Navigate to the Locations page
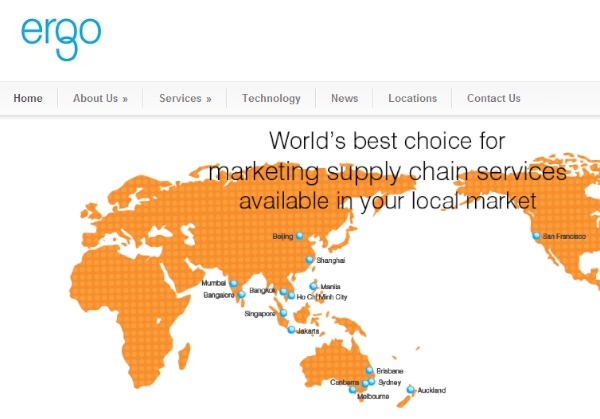This screenshot has width=600, height=419. point(412,98)
